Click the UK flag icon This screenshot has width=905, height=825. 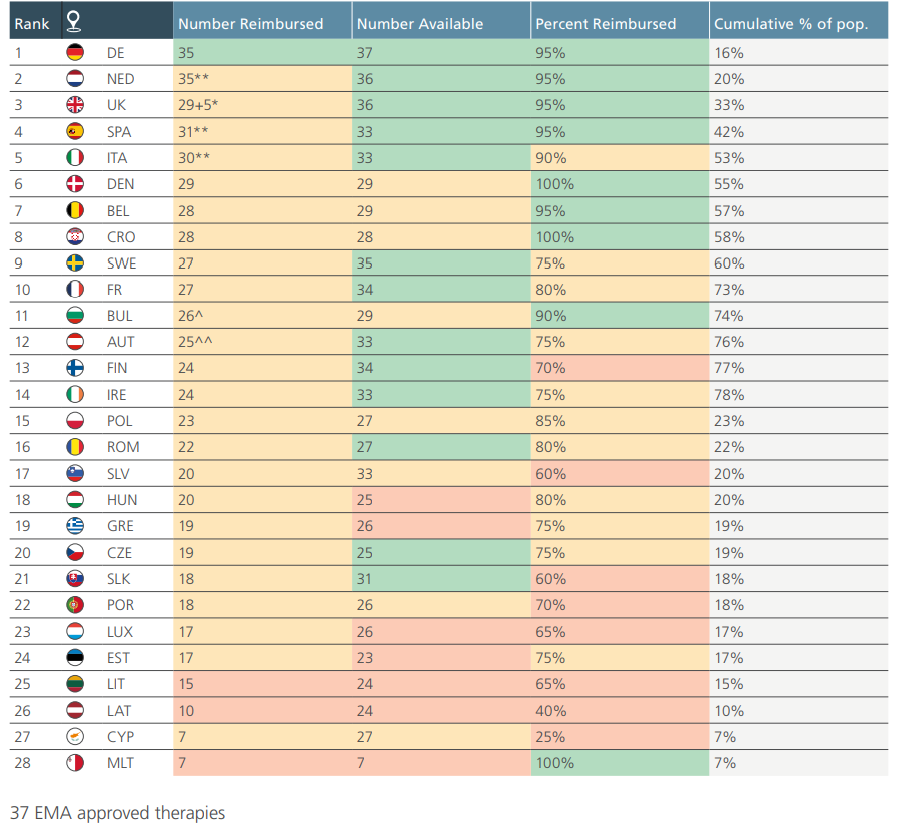pos(75,105)
